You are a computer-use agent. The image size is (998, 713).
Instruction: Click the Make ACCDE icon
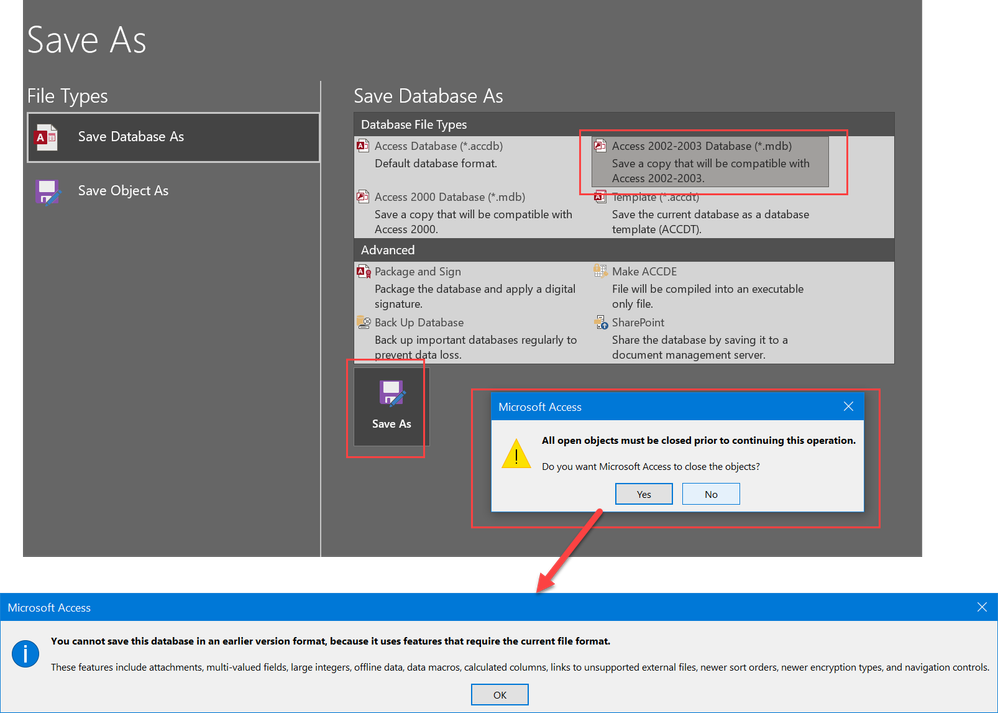pos(600,271)
